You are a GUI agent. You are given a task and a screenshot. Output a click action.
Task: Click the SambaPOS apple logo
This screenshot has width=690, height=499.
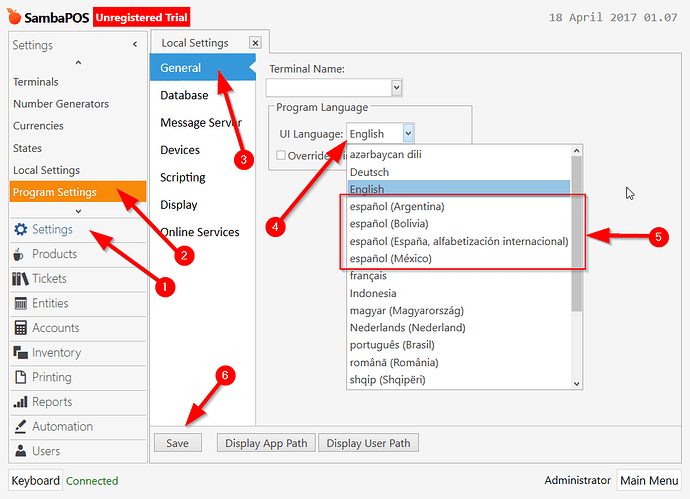(x=14, y=17)
